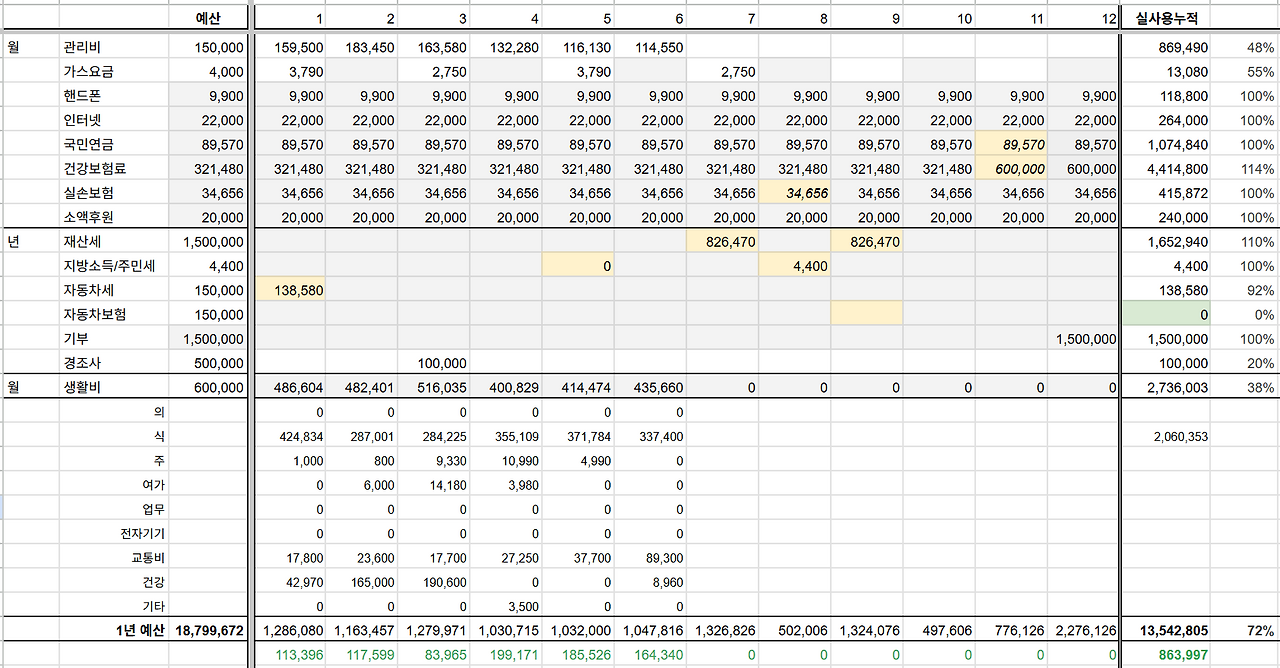Click the 자동차세 row label
This screenshot has width=1280, height=668.
point(86,290)
